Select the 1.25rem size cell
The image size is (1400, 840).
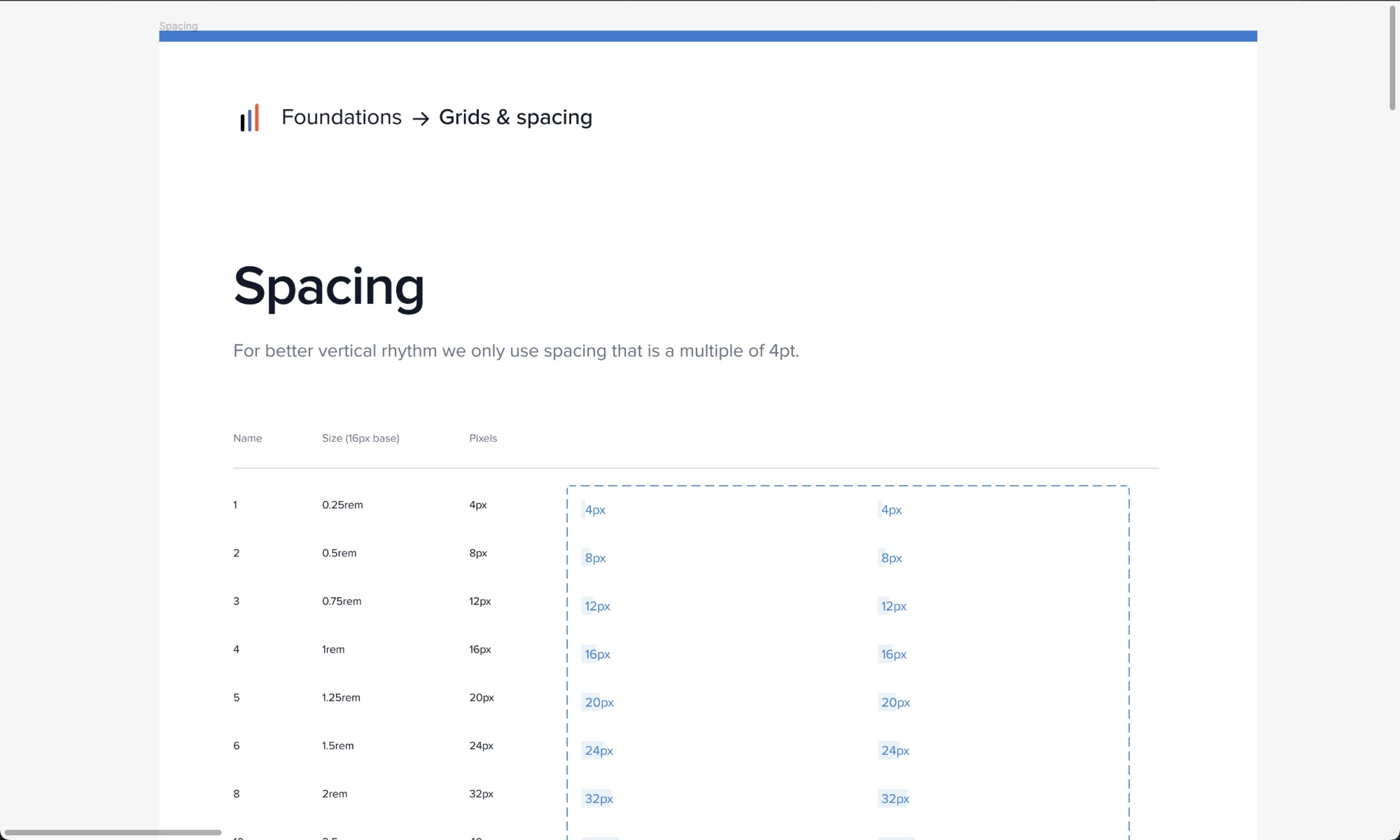(x=341, y=698)
